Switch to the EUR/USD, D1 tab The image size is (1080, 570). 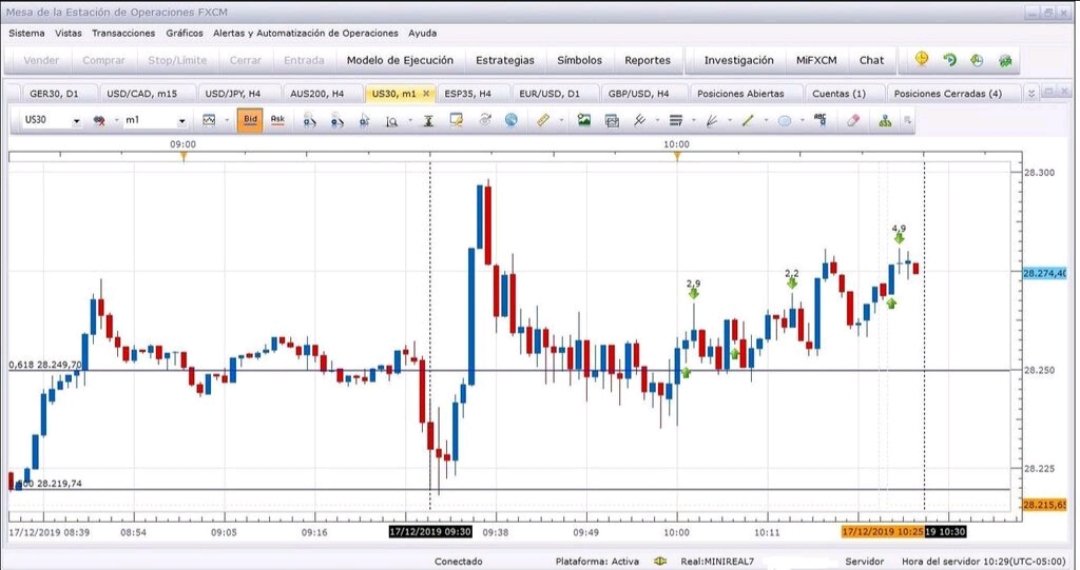pos(549,94)
